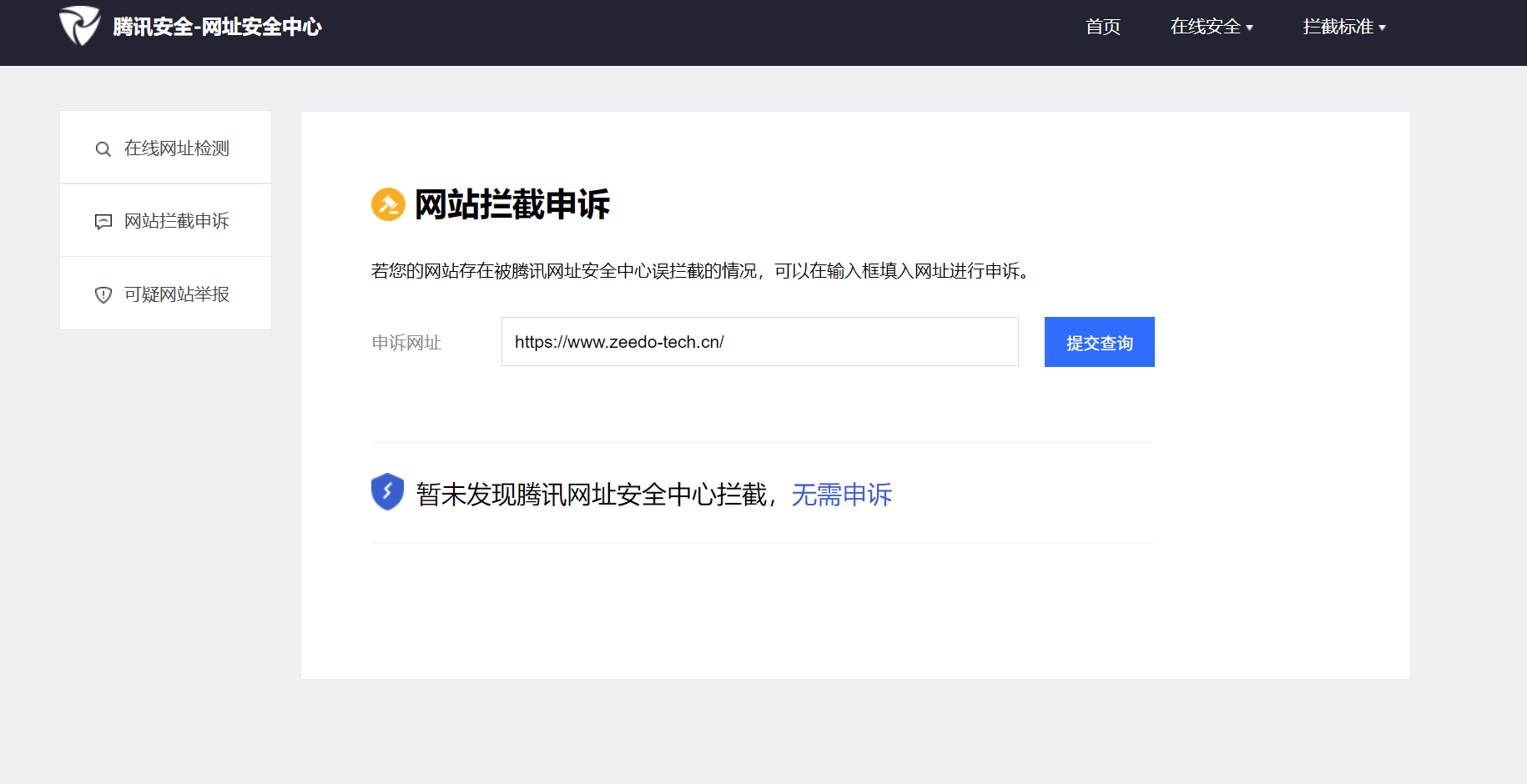1527x784 pixels.
Task: Click the chat bubble icon for 网站拦截申诉
Action: (x=103, y=221)
